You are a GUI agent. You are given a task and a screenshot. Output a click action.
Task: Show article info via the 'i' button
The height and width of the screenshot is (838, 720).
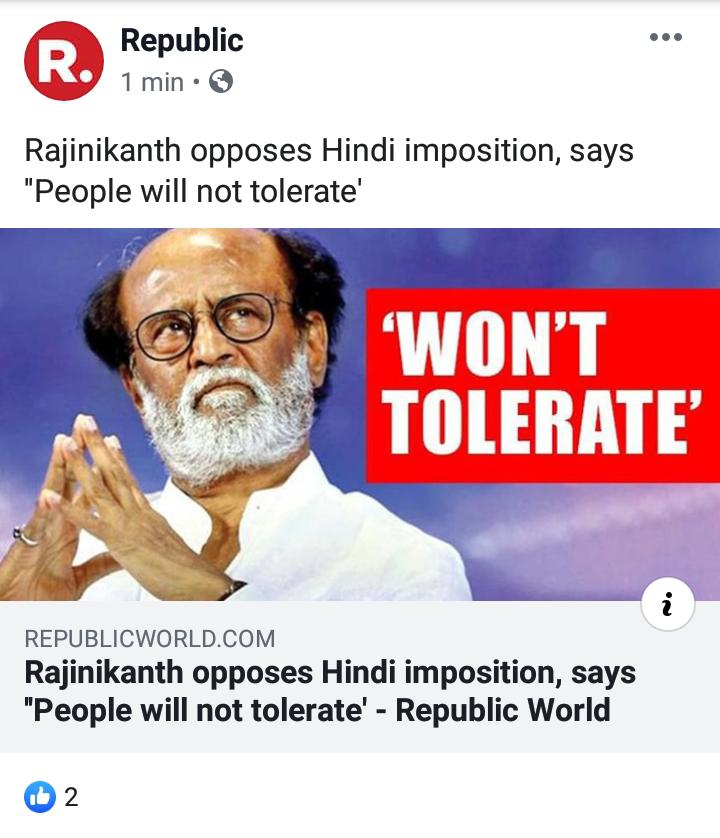pyautogui.click(x=668, y=604)
